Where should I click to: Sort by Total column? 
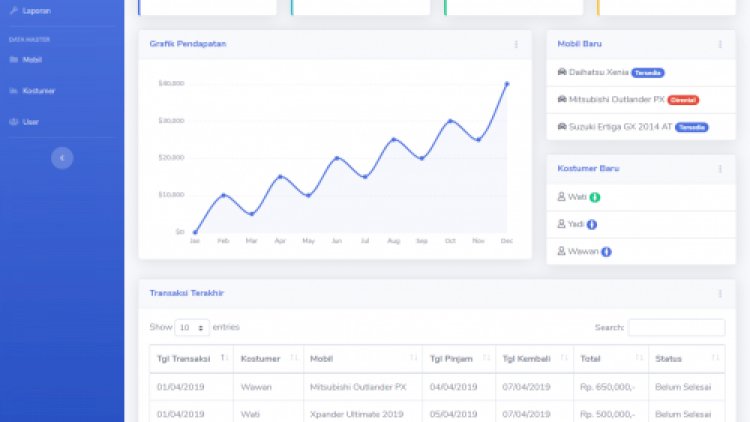[x=611, y=359]
